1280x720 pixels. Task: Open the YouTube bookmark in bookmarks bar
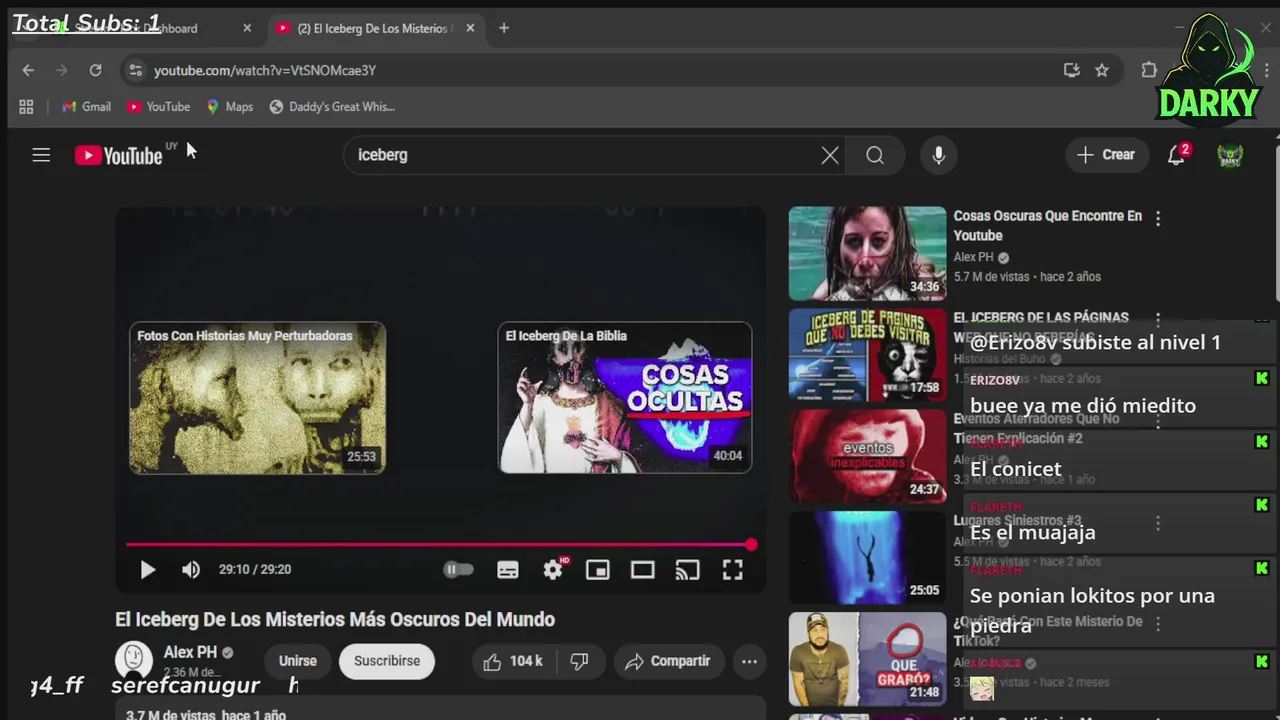click(x=158, y=107)
